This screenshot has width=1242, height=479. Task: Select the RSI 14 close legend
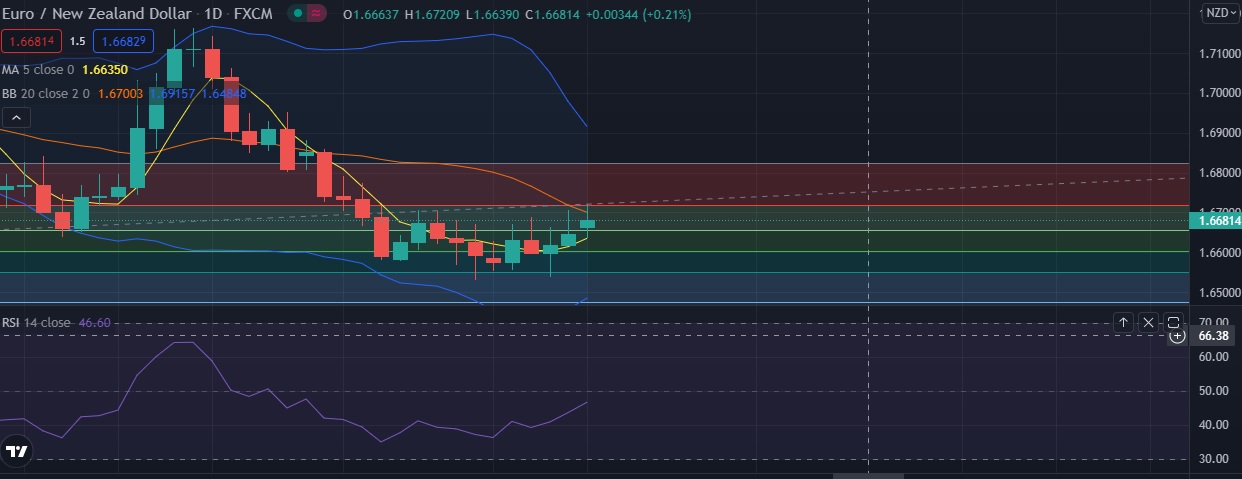[36, 323]
